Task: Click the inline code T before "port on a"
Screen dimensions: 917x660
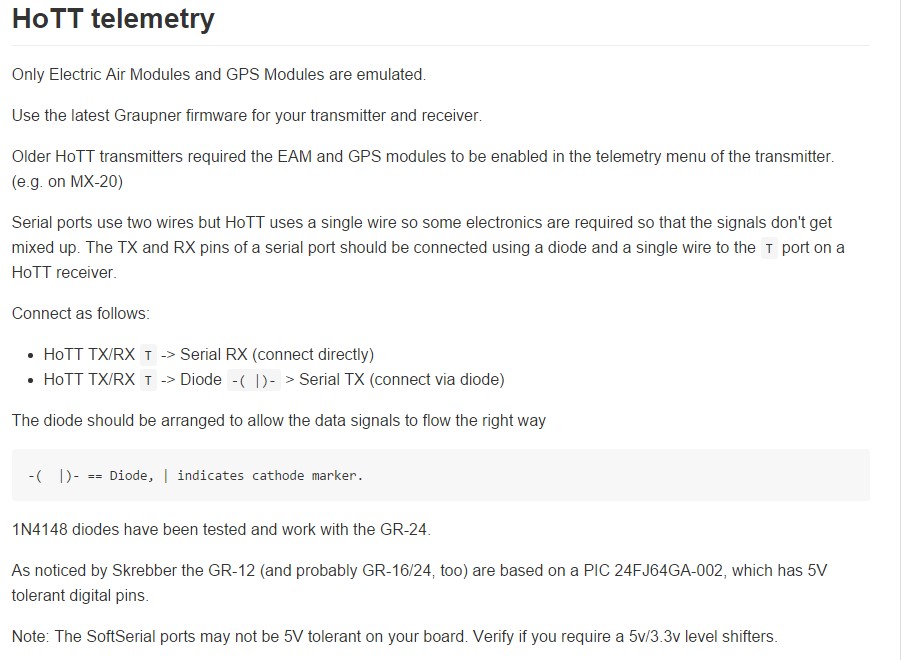Action: pos(768,248)
